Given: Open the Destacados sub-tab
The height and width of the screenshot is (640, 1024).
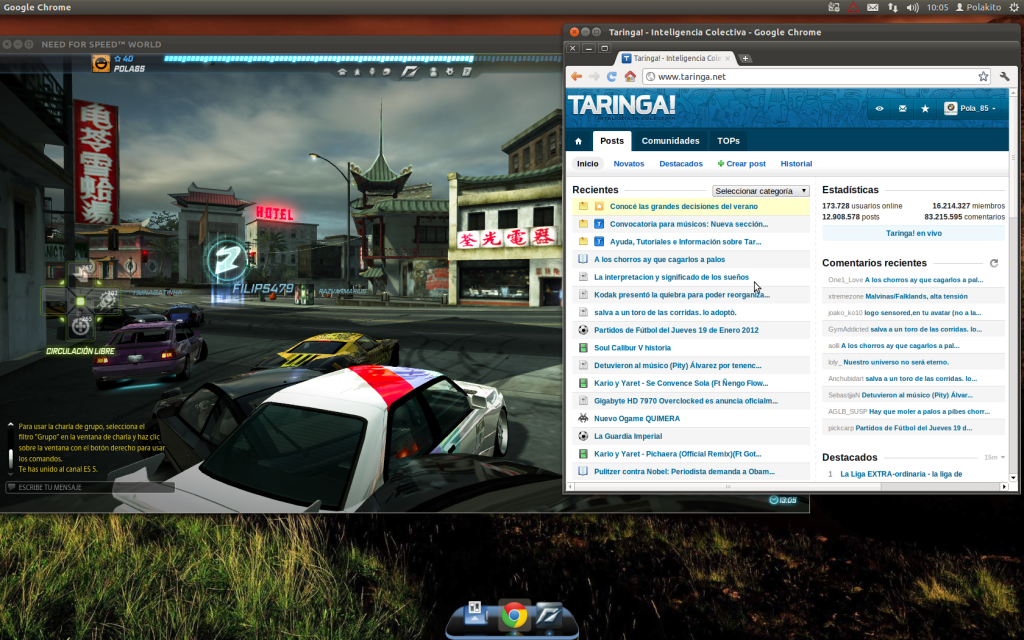Looking at the screenshot, I should (x=681, y=164).
